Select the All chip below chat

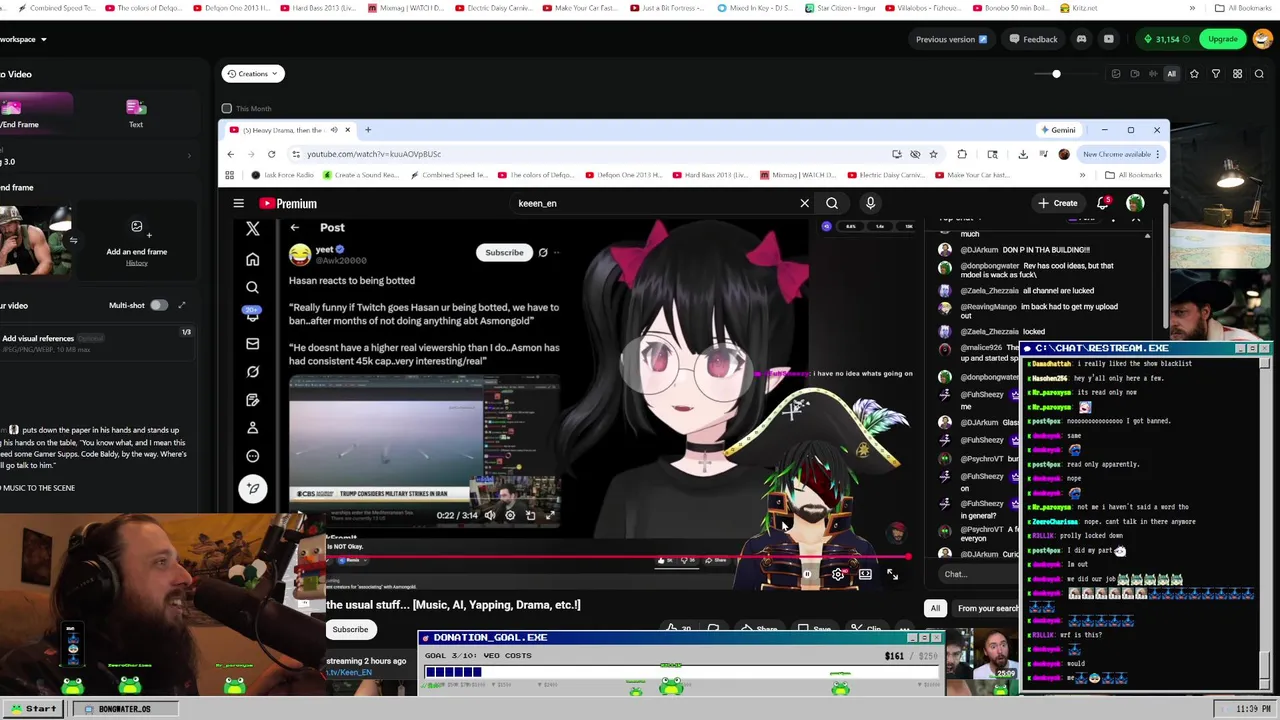(x=935, y=608)
